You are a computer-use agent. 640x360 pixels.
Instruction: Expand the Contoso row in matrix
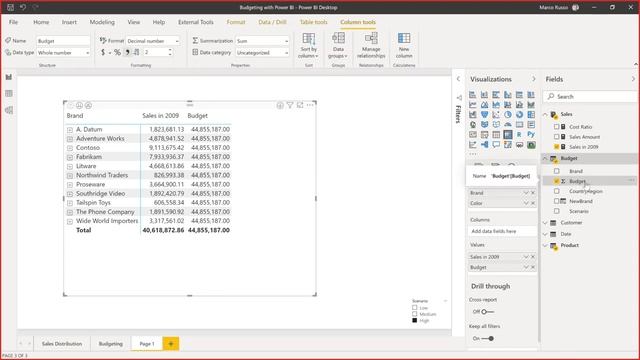[70, 148]
